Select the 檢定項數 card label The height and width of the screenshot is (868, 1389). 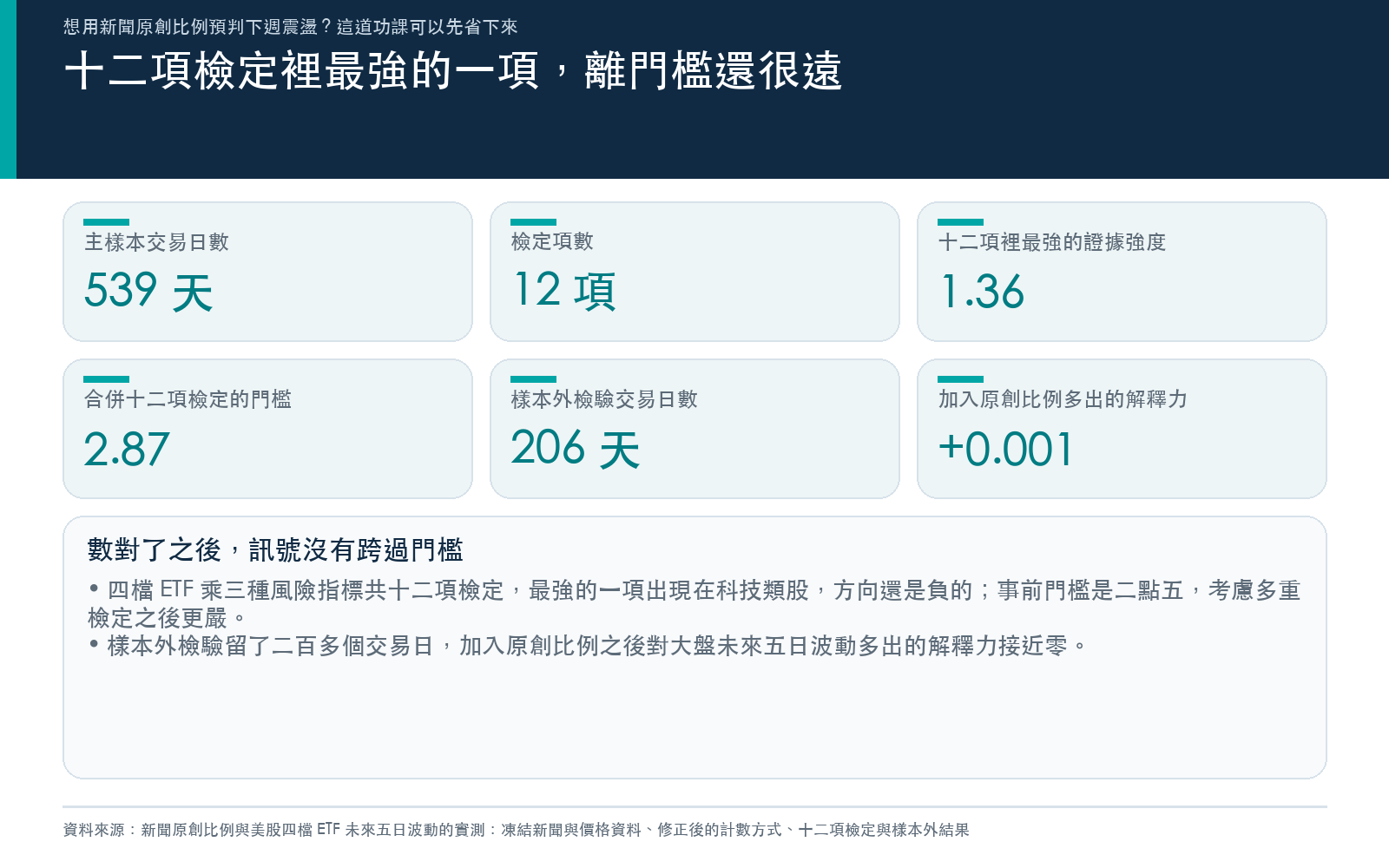tap(552, 241)
